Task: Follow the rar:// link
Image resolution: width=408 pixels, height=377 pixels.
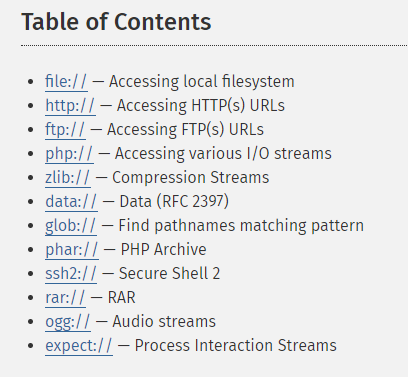Action: (x=65, y=298)
